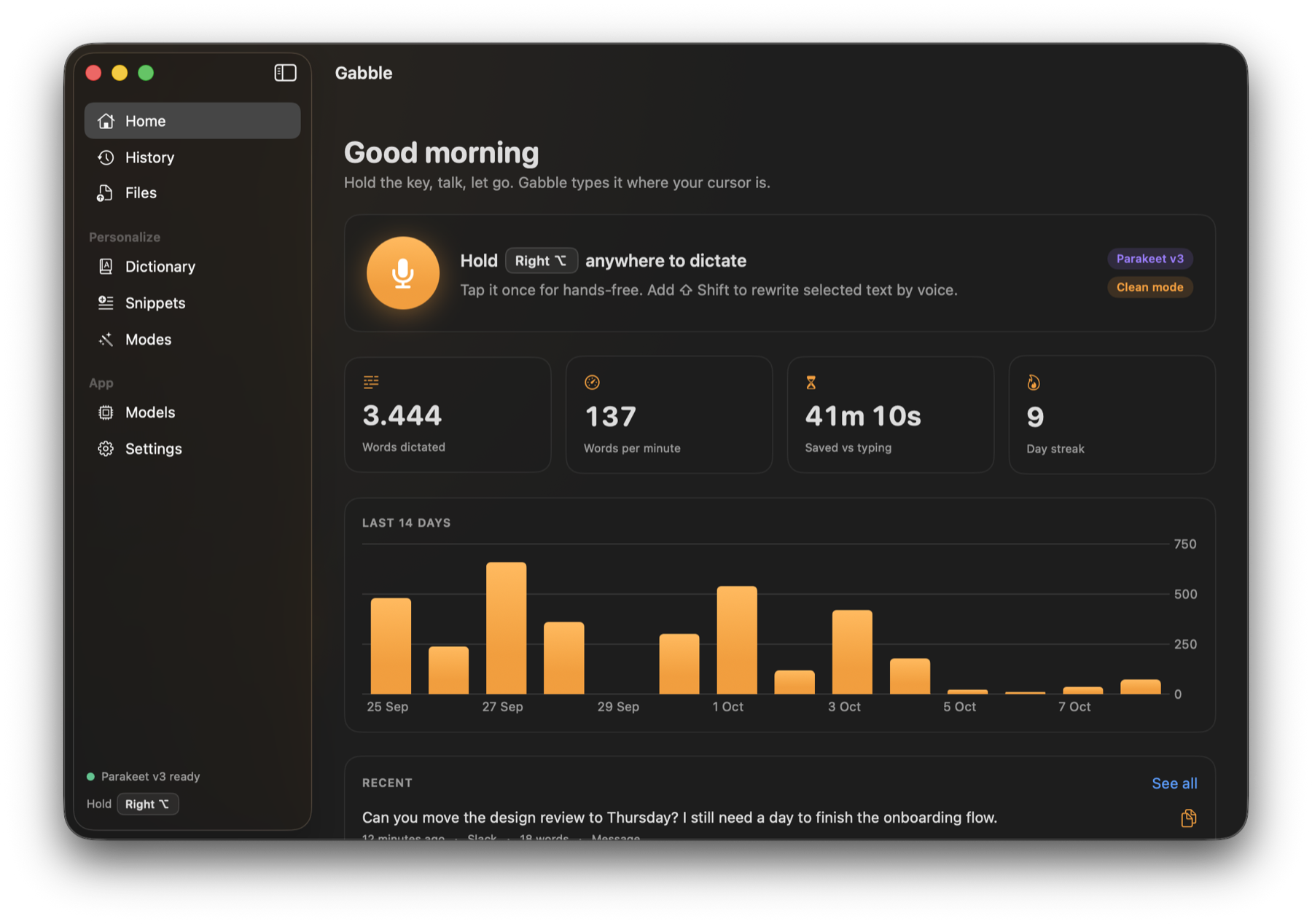Copy the recent design review transcript
This screenshot has width=1312, height=924.
(x=1188, y=818)
